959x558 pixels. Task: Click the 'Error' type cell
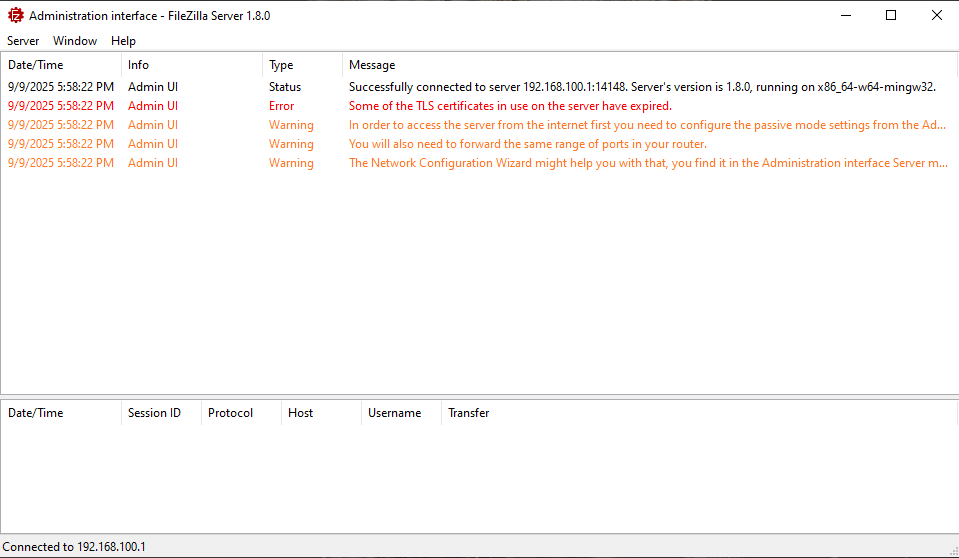[x=281, y=106]
